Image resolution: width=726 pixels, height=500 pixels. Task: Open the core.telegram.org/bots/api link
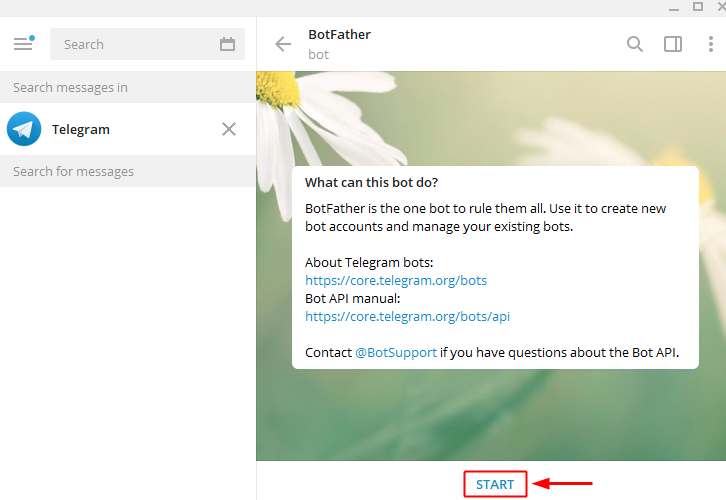click(x=407, y=317)
